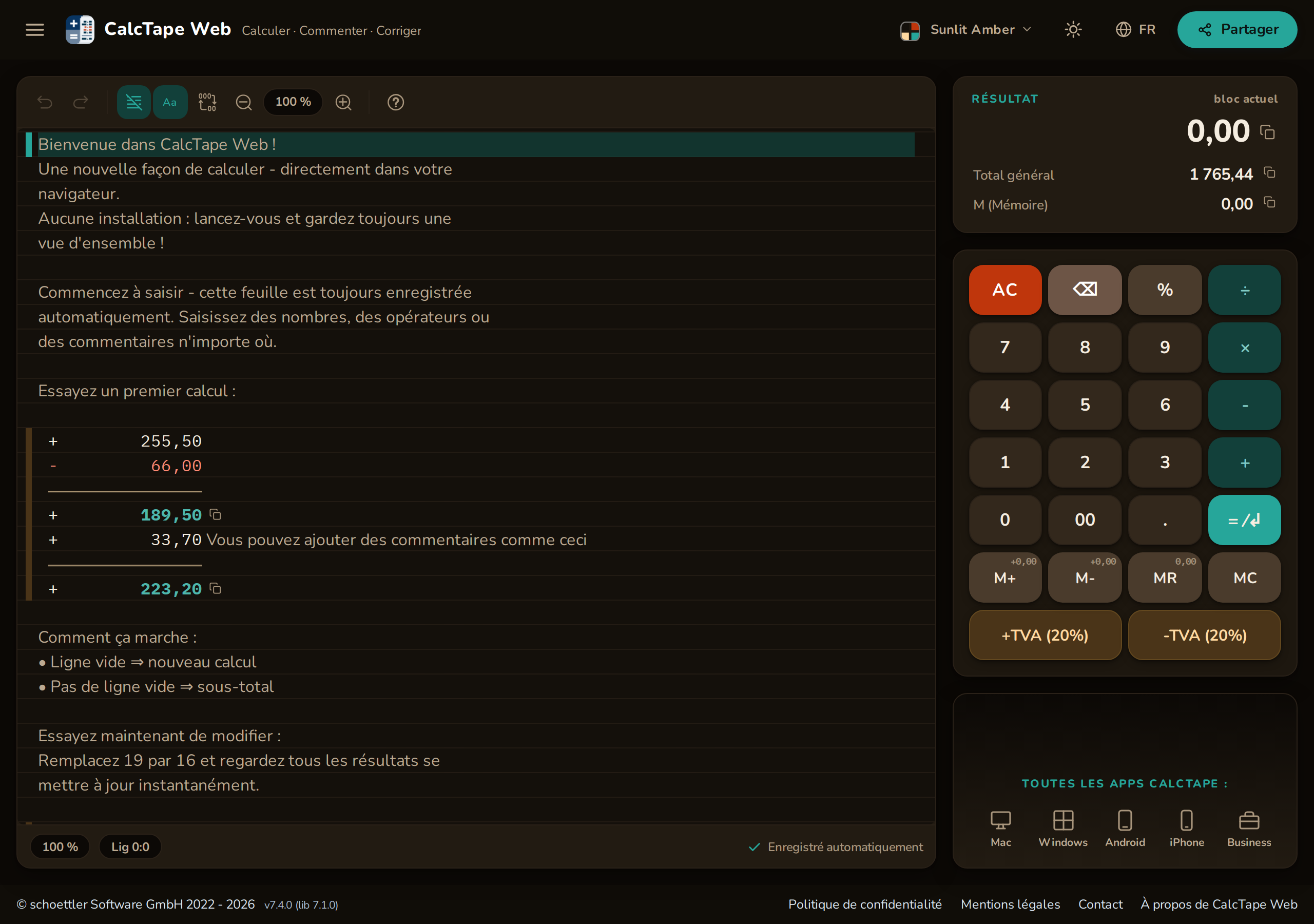The height and width of the screenshot is (924, 1314).
Task: Open the hamburger navigation menu
Action: pyautogui.click(x=35, y=30)
